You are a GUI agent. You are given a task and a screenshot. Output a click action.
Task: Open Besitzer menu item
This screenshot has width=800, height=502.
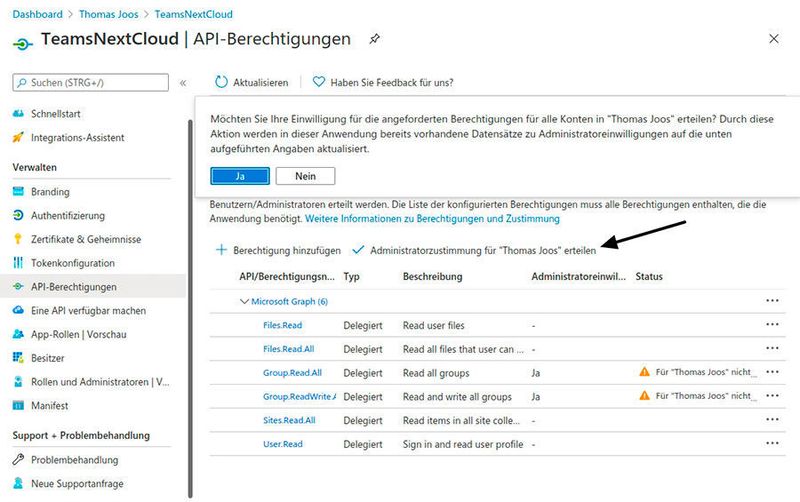pyautogui.click(x=47, y=358)
